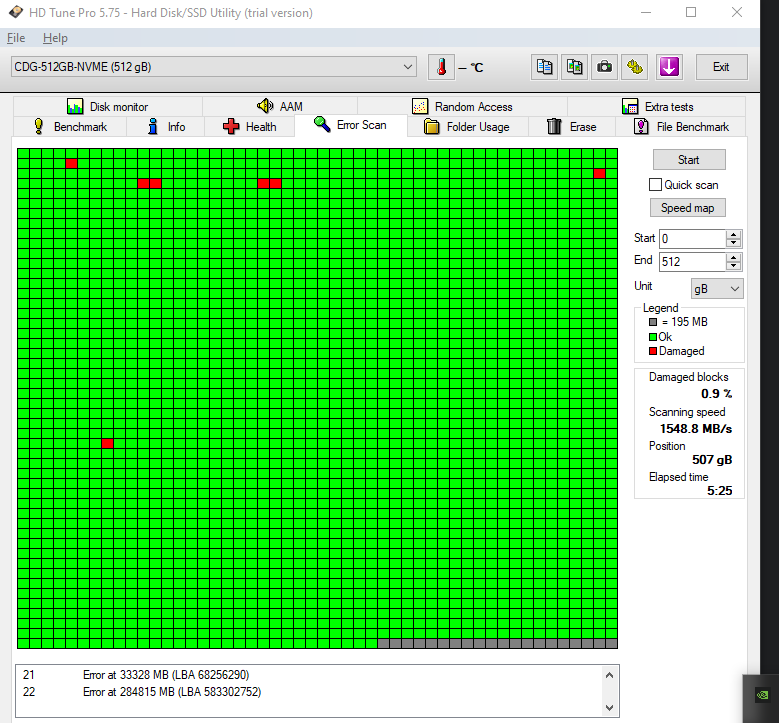Image resolution: width=779 pixels, height=723 pixels.
Task: Click the End position input field
Action: [x=693, y=261]
